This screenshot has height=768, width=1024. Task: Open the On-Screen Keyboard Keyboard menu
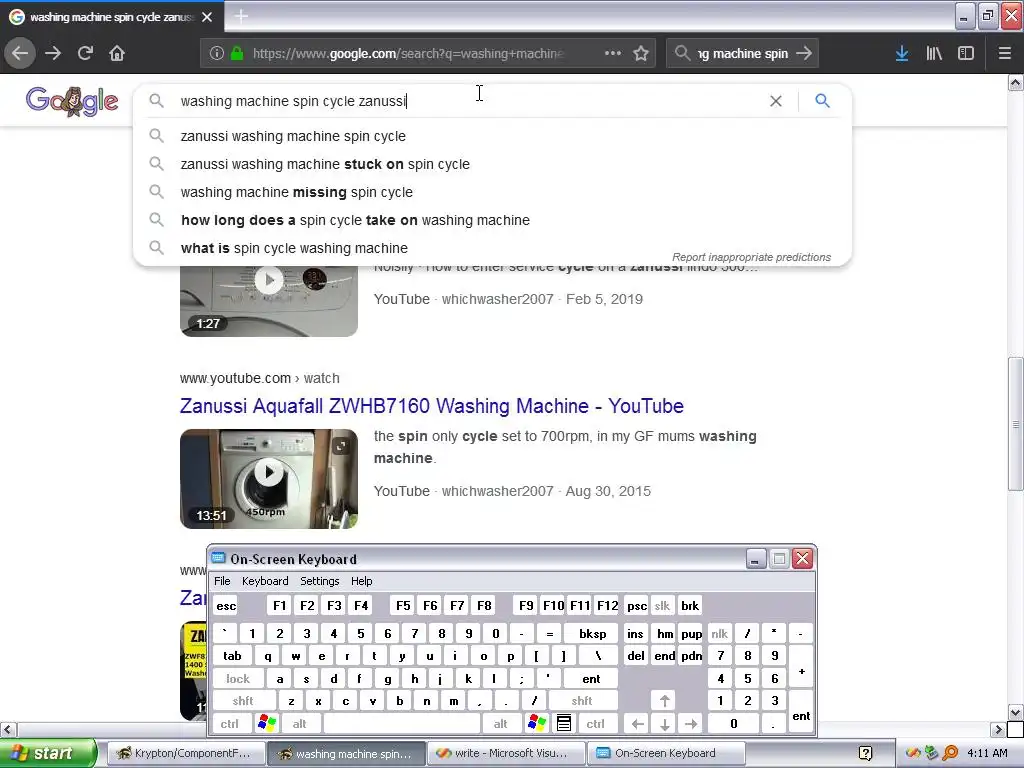click(x=265, y=581)
